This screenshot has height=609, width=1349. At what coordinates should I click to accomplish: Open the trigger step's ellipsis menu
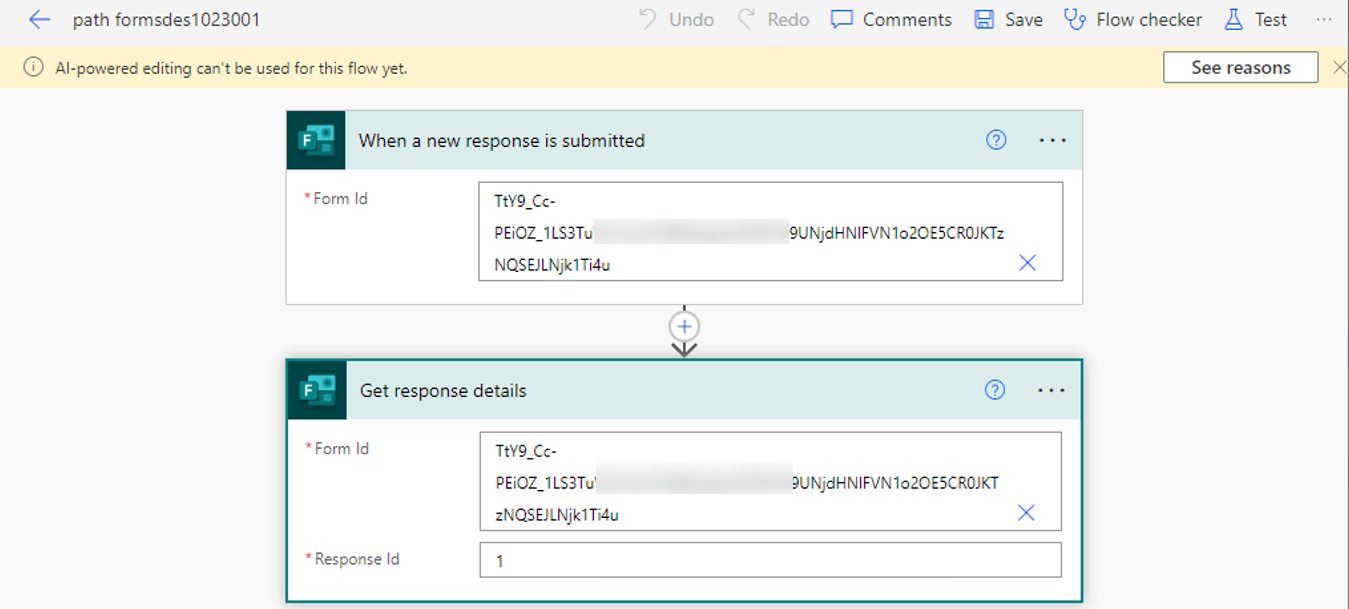tap(1052, 141)
